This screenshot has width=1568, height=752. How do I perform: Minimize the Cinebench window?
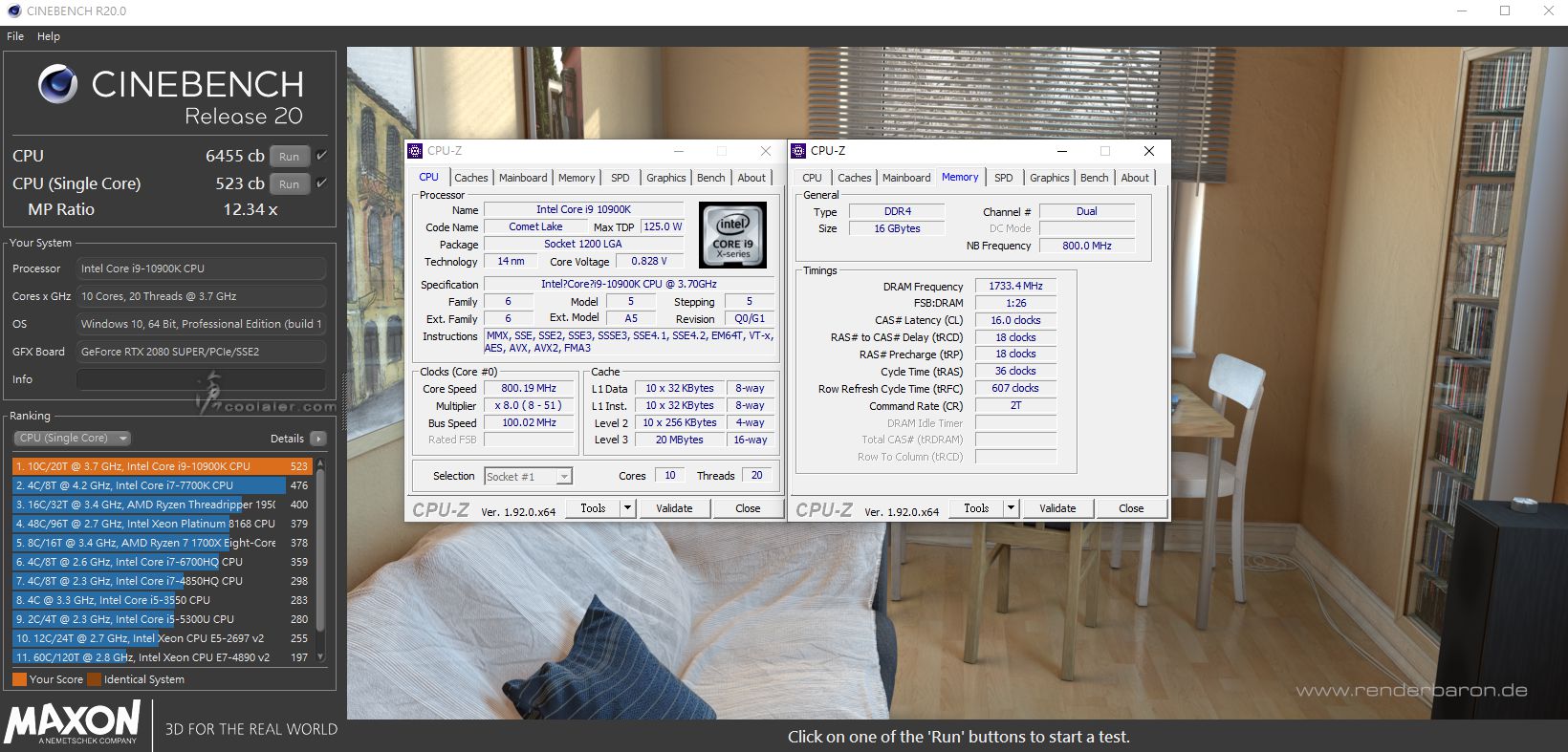[x=1461, y=11]
